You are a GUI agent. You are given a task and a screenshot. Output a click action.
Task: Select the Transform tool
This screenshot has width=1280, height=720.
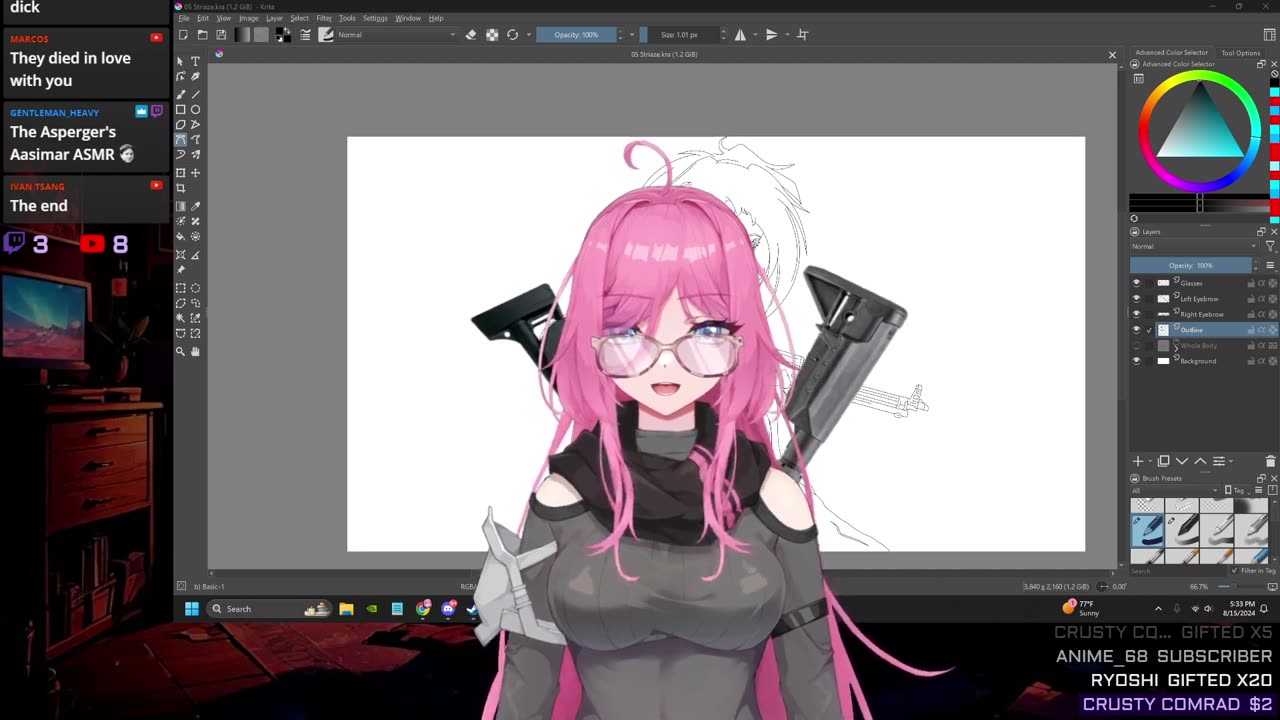click(x=180, y=172)
